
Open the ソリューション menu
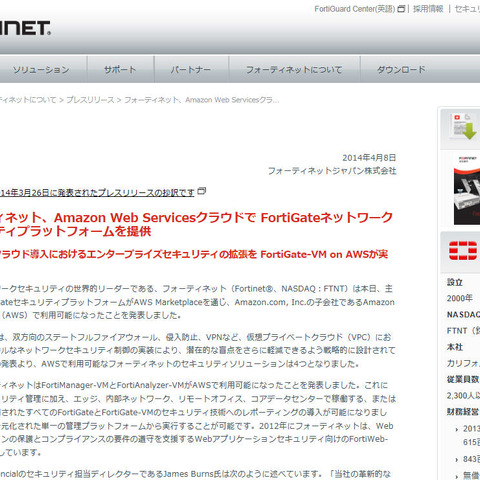coord(41,70)
